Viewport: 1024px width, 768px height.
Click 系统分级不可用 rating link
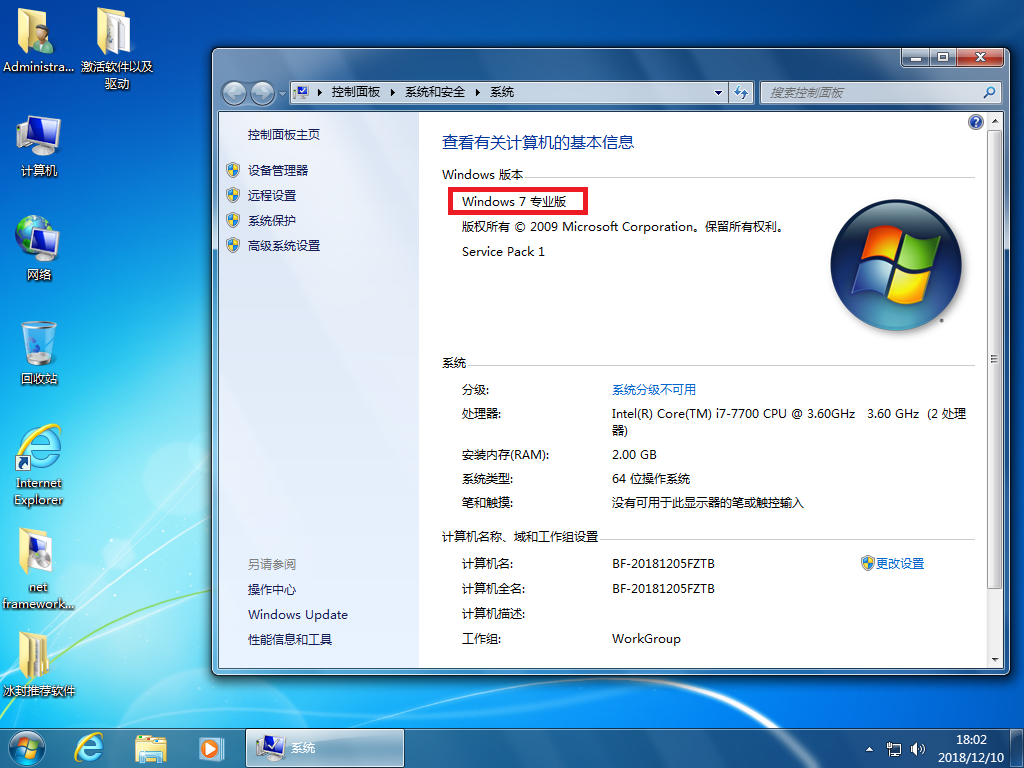654,390
